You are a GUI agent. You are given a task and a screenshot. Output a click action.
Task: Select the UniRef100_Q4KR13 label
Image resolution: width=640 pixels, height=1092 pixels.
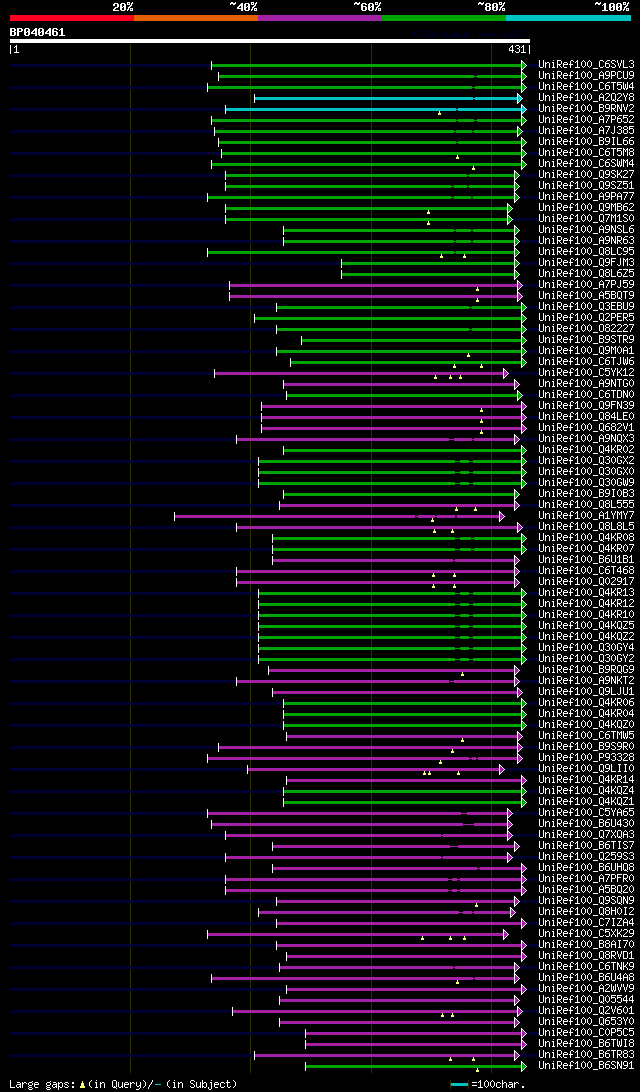click(586, 593)
